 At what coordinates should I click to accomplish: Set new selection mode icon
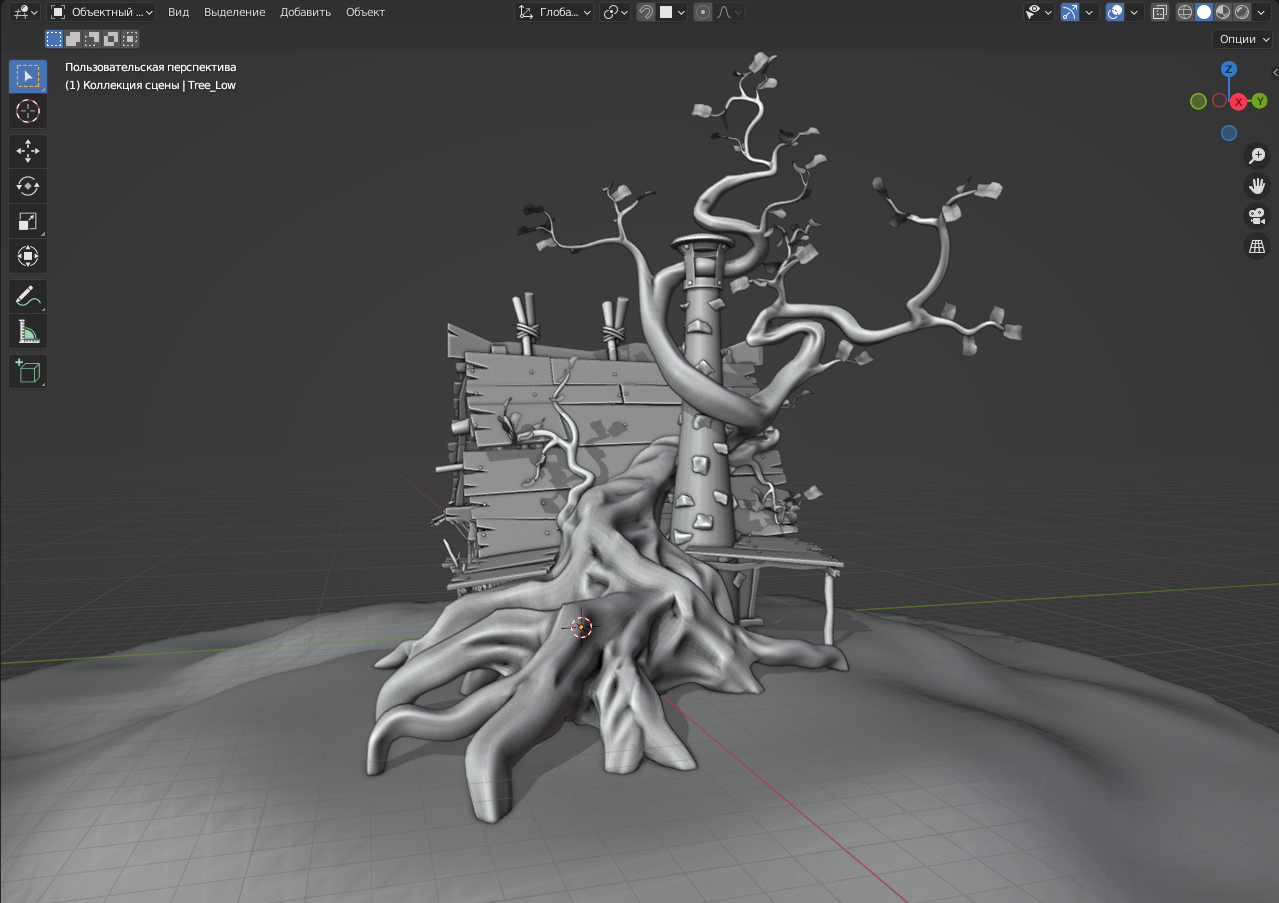click(x=54, y=39)
